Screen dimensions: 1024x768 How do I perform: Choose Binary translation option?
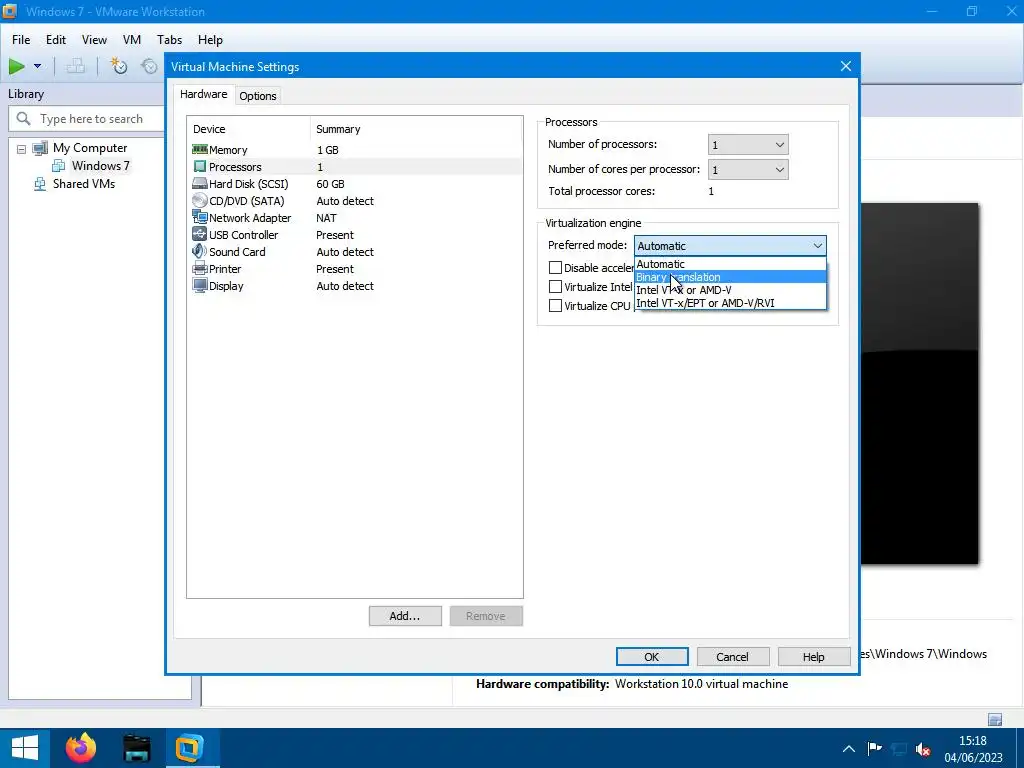click(729, 277)
